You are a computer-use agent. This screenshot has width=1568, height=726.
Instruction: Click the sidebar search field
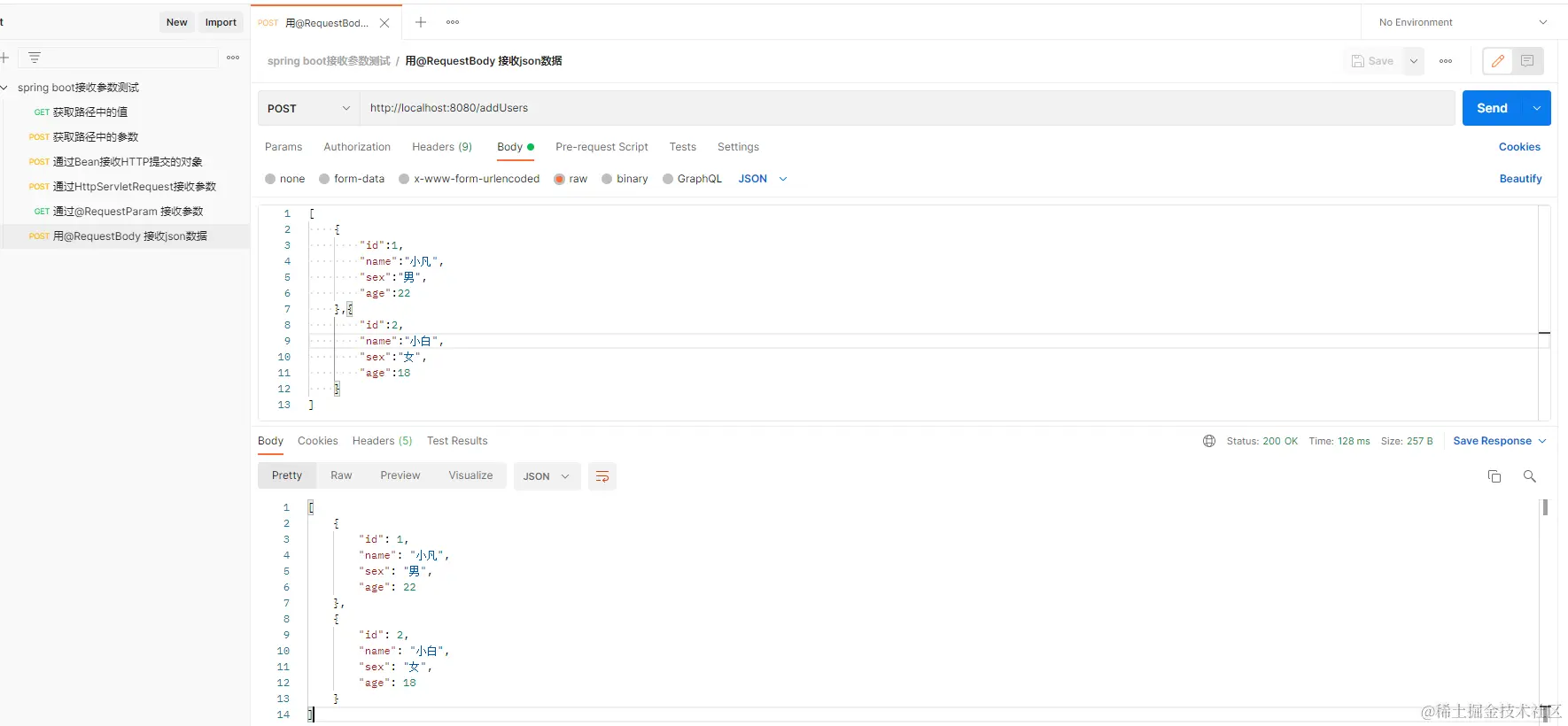click(120, 58)
